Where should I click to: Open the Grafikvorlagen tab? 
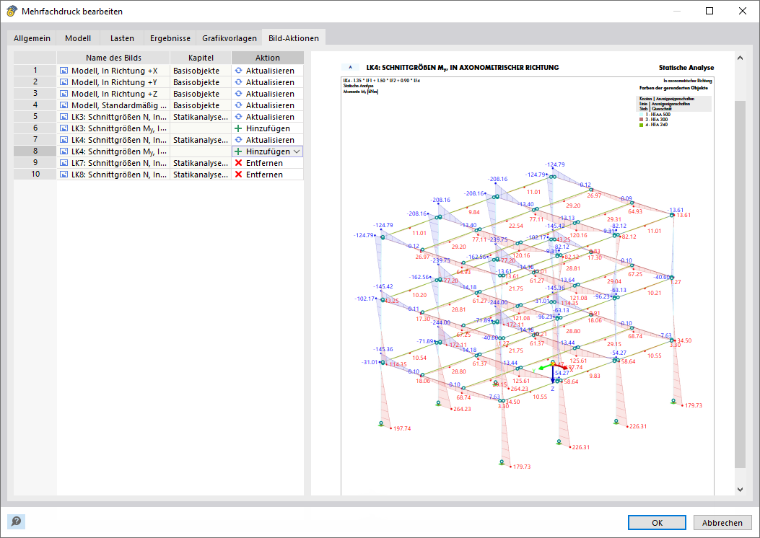(229, 38)
